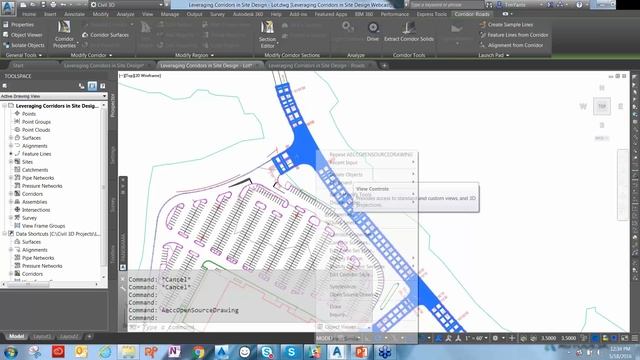
Task: Open the OneNote icon in the taskbar
Action: pos(174,352)
